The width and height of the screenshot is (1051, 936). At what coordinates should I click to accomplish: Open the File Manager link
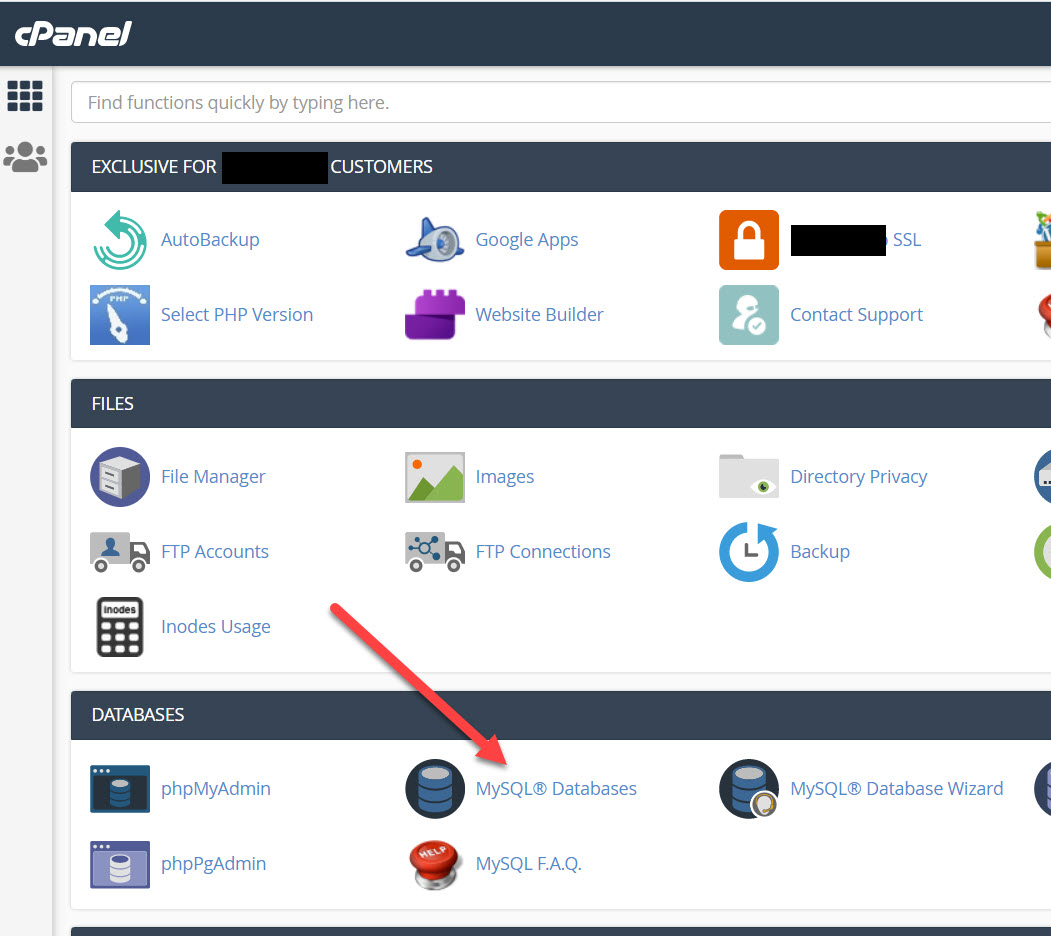[213, 477]
